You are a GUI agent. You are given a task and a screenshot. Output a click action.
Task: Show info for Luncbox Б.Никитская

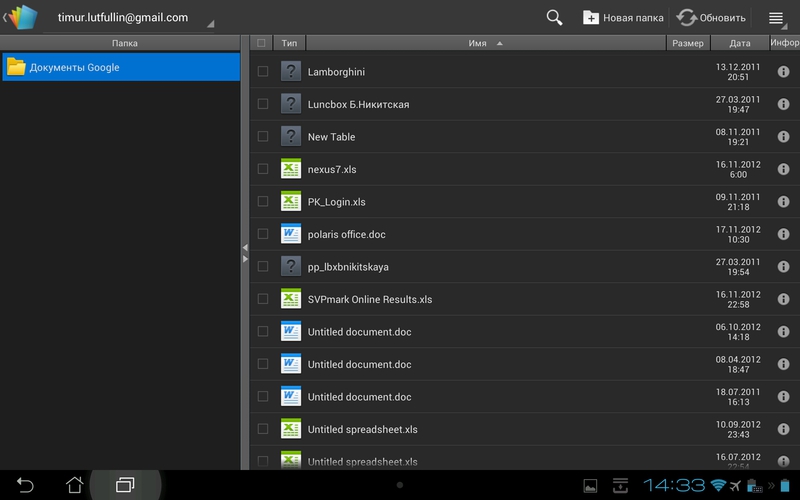click(x=783, y=104)
